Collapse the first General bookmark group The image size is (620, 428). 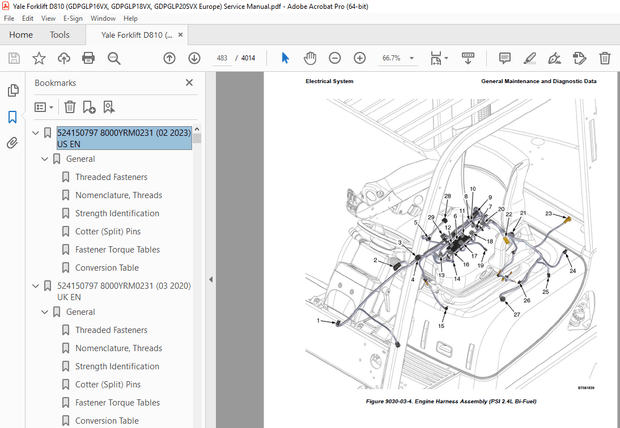[45, 159]
